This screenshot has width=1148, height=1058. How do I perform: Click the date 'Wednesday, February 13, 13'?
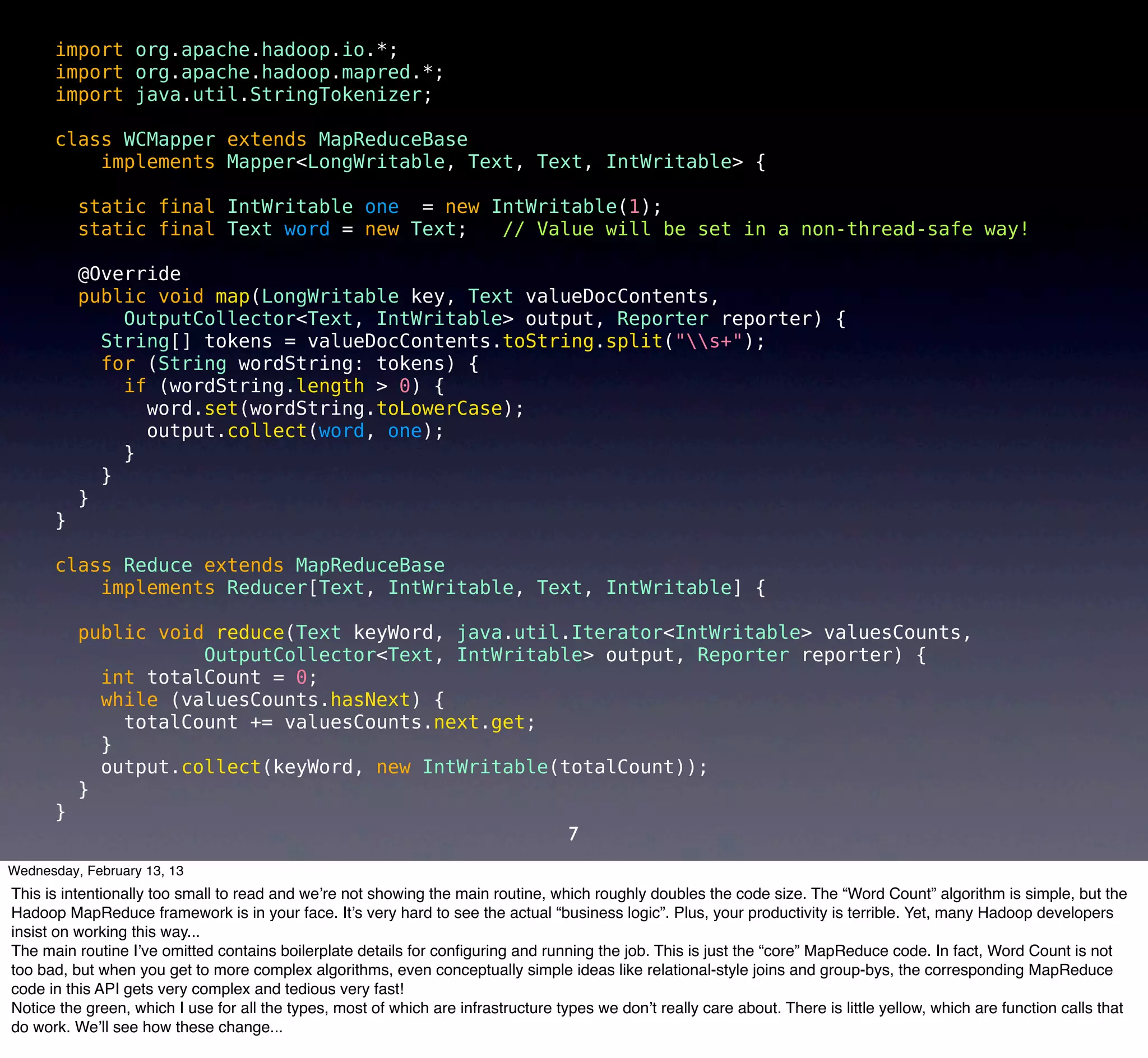pyautogui.click(x=96, y=871)
